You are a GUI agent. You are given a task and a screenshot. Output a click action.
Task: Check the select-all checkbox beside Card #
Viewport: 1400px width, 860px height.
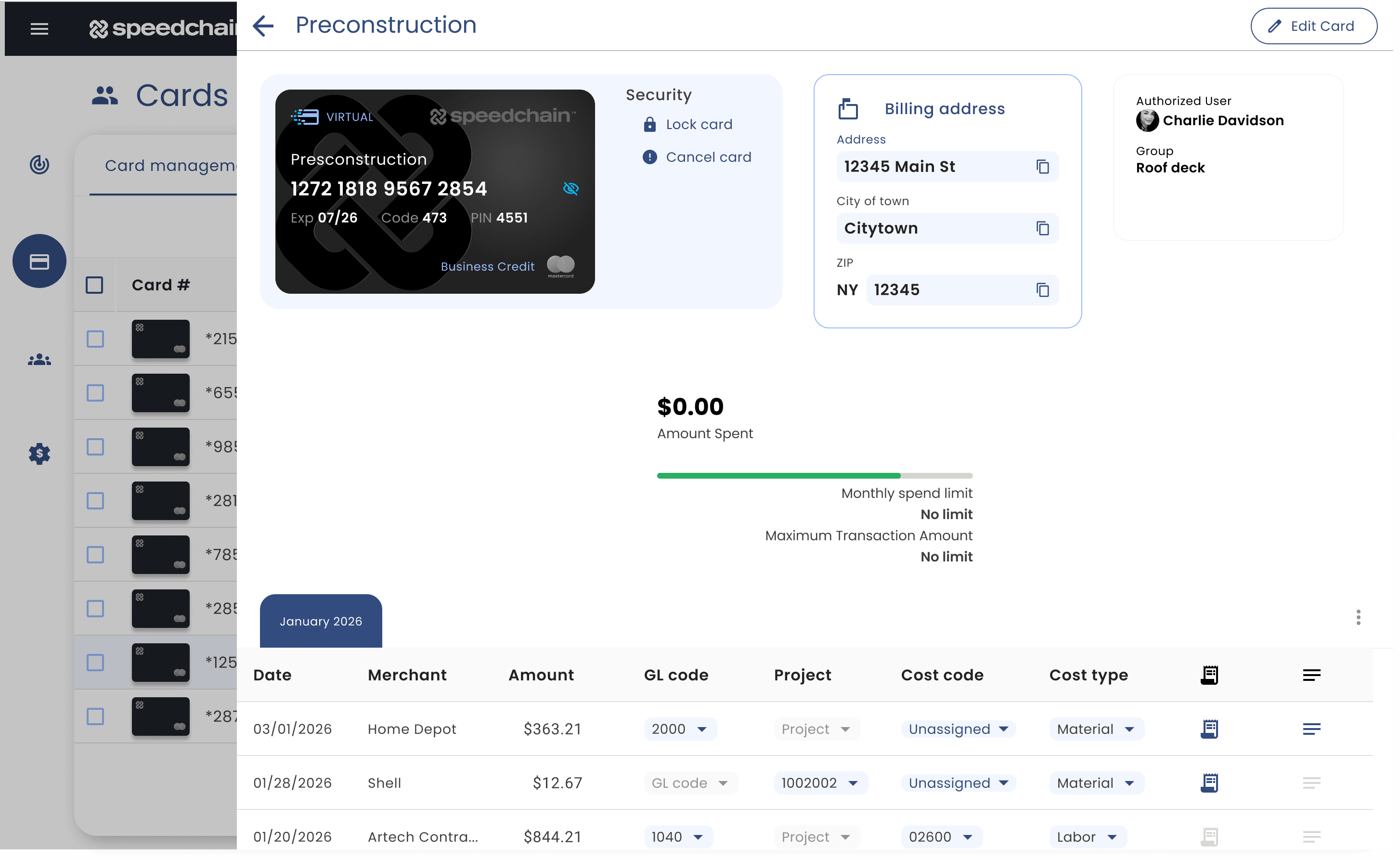pos(94,285)
